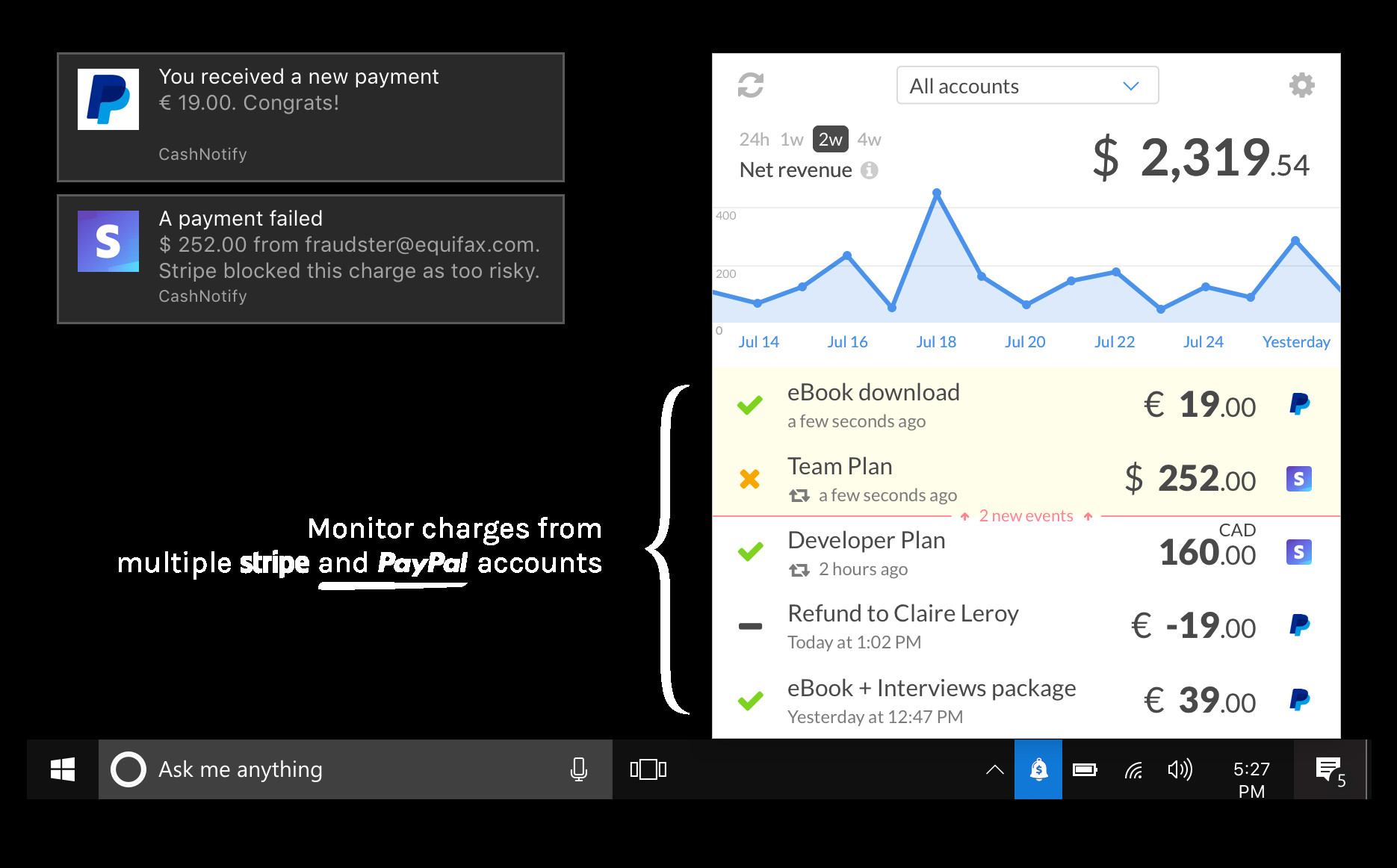Viewport: 1397px width, 868px height.
Task: Select the 2w revenue range
Action: pos(831,139)
